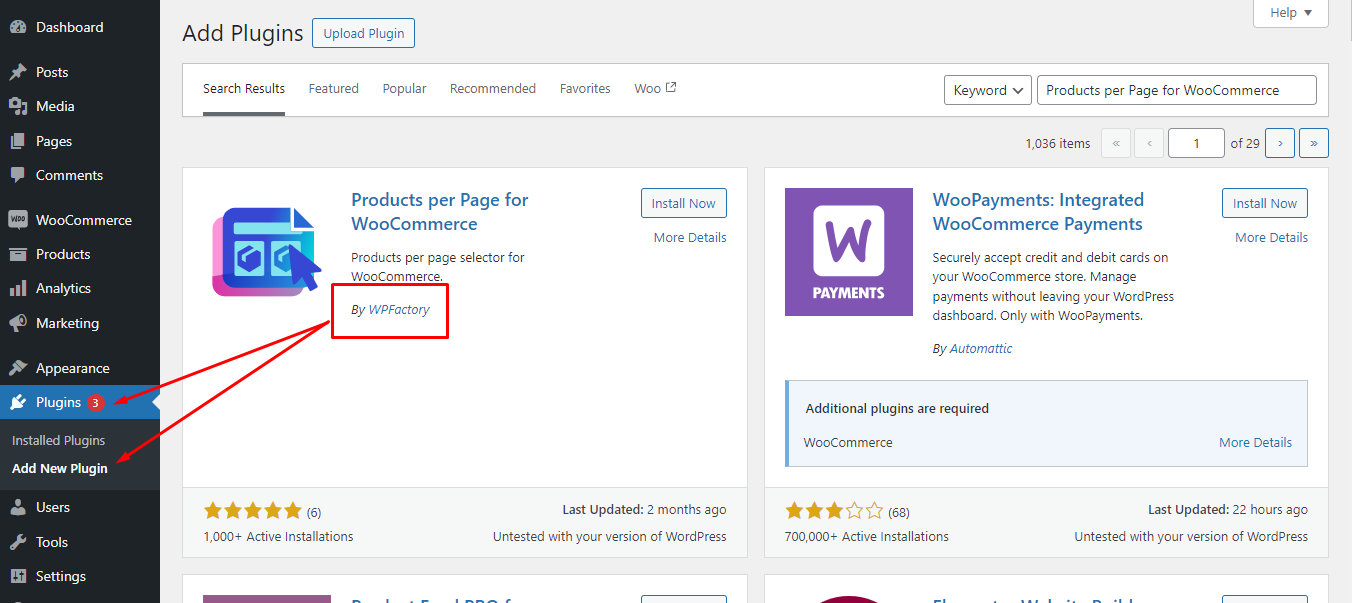Click the current page number field

(x=1196, y=143)
